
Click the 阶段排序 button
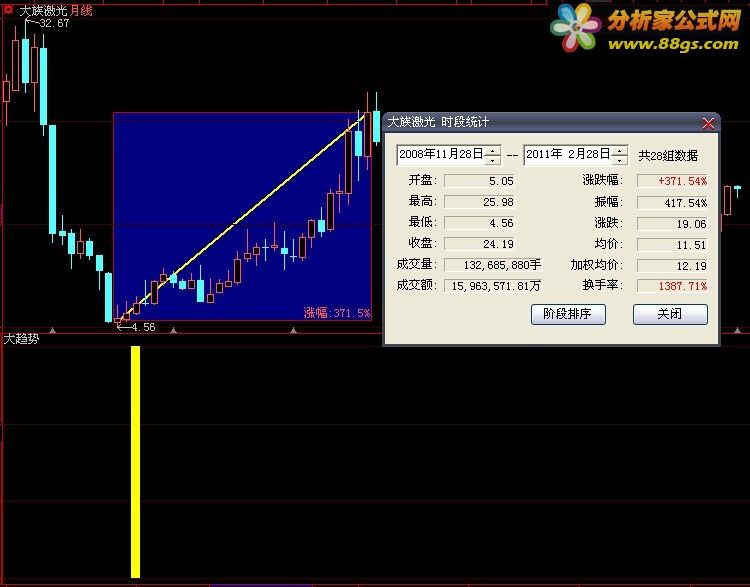(x=568, y=314)
